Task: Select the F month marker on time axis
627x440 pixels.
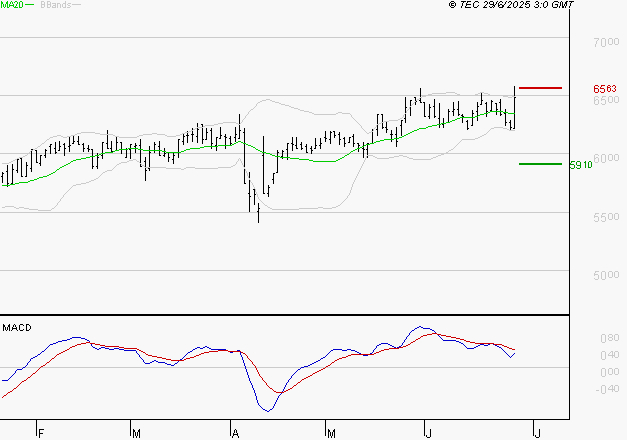Action: click(x=41, y=433)
